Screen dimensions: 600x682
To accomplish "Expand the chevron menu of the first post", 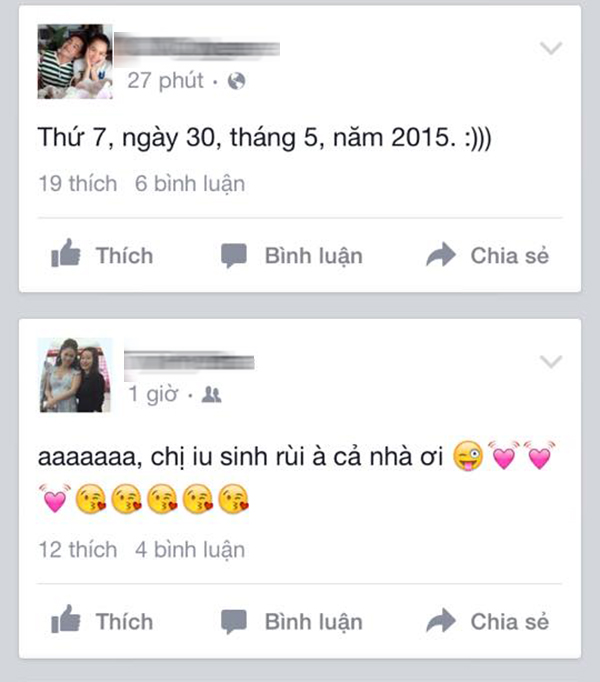I will pos(551,48).
